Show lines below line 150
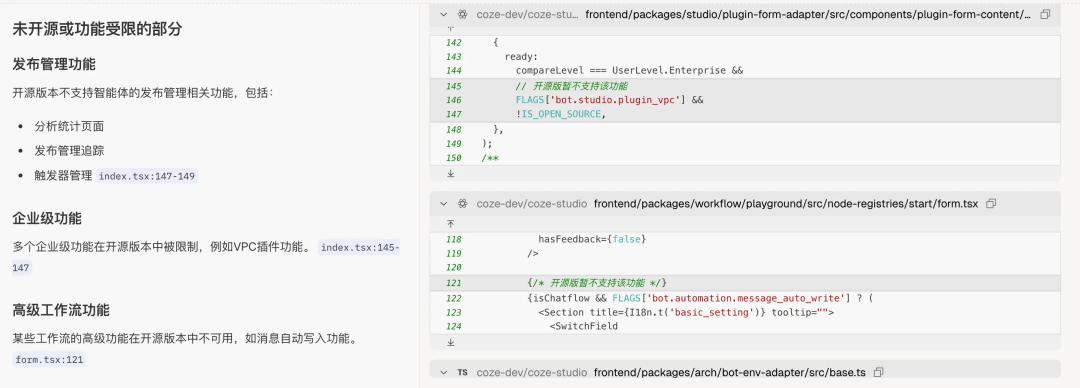The height and width of the screenshot is (388, 1080). (x=450, y=174)
